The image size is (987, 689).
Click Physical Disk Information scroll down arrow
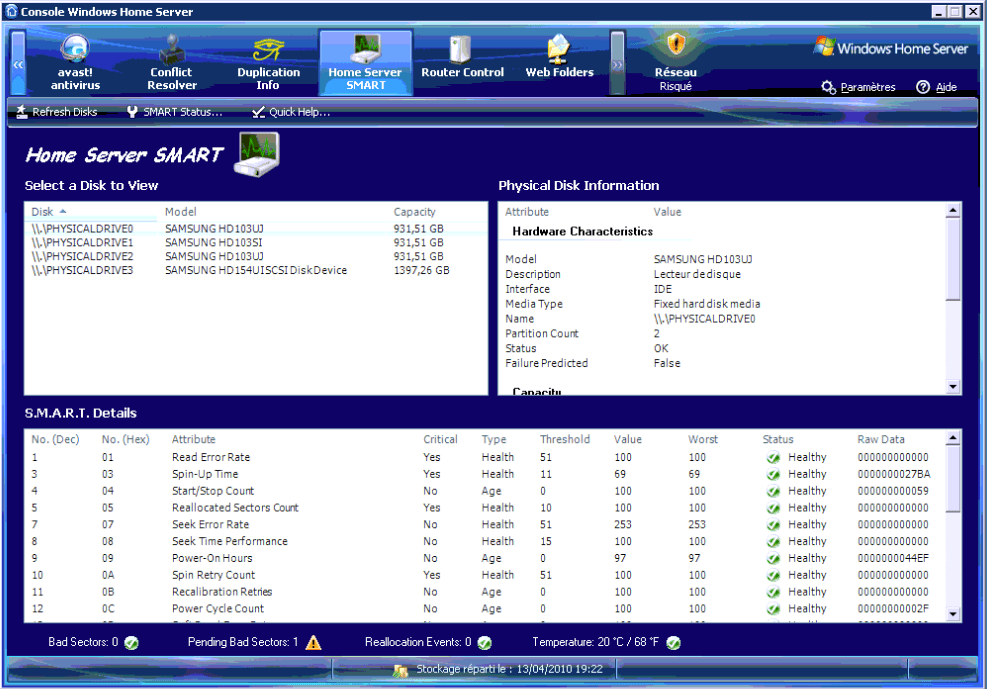[953, 387]
